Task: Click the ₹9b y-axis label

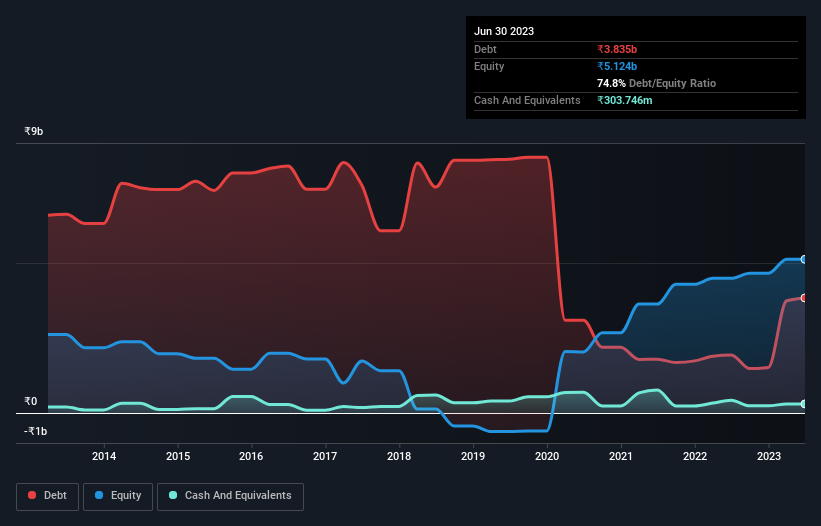Action: (34, 131)
